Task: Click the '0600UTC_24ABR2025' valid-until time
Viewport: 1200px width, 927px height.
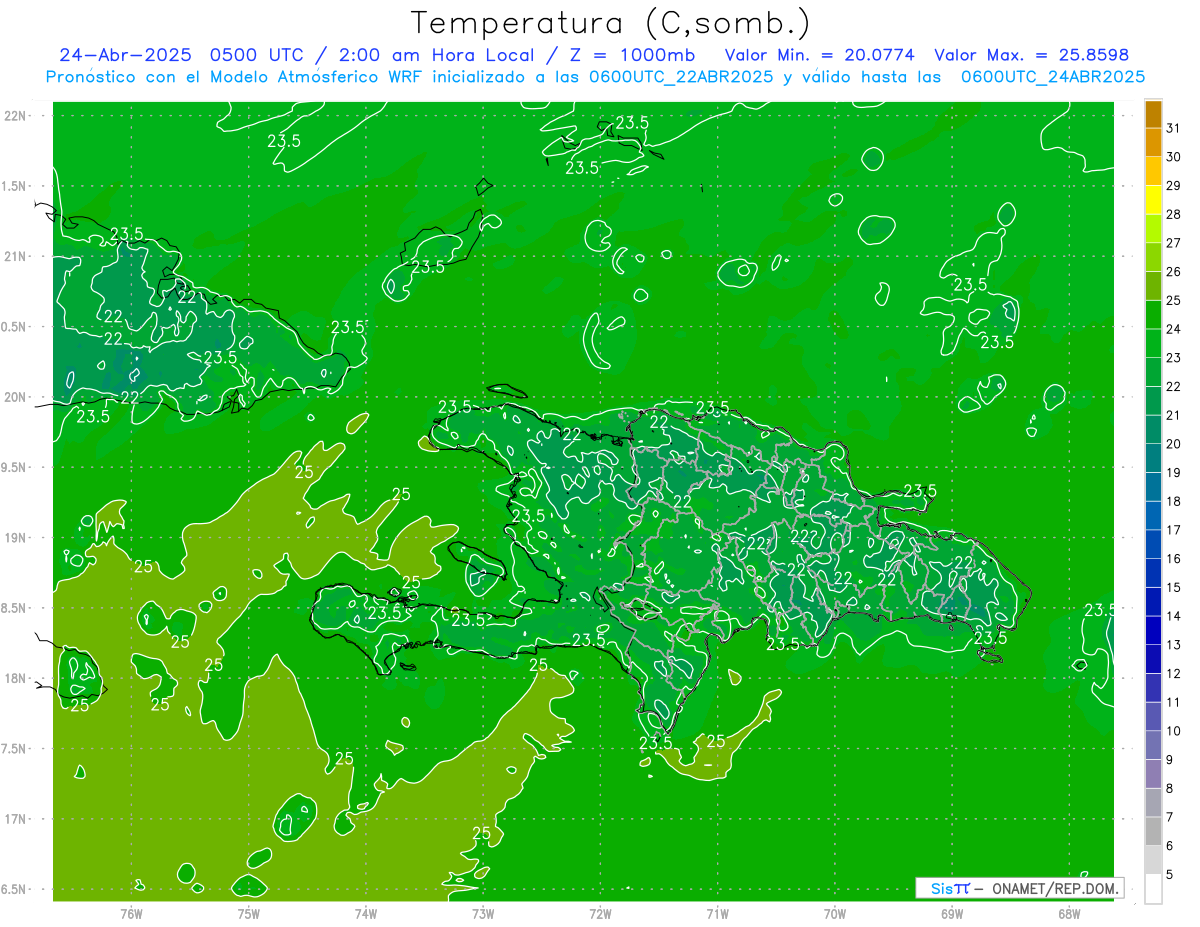Action: (1053, 77)
